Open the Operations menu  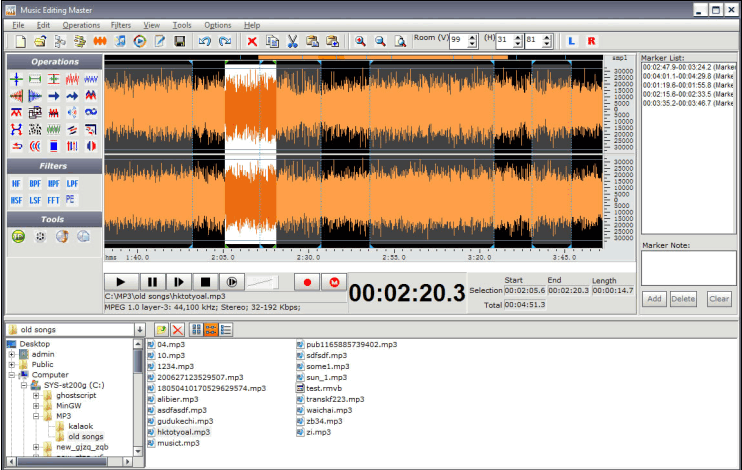click(80, 24)
